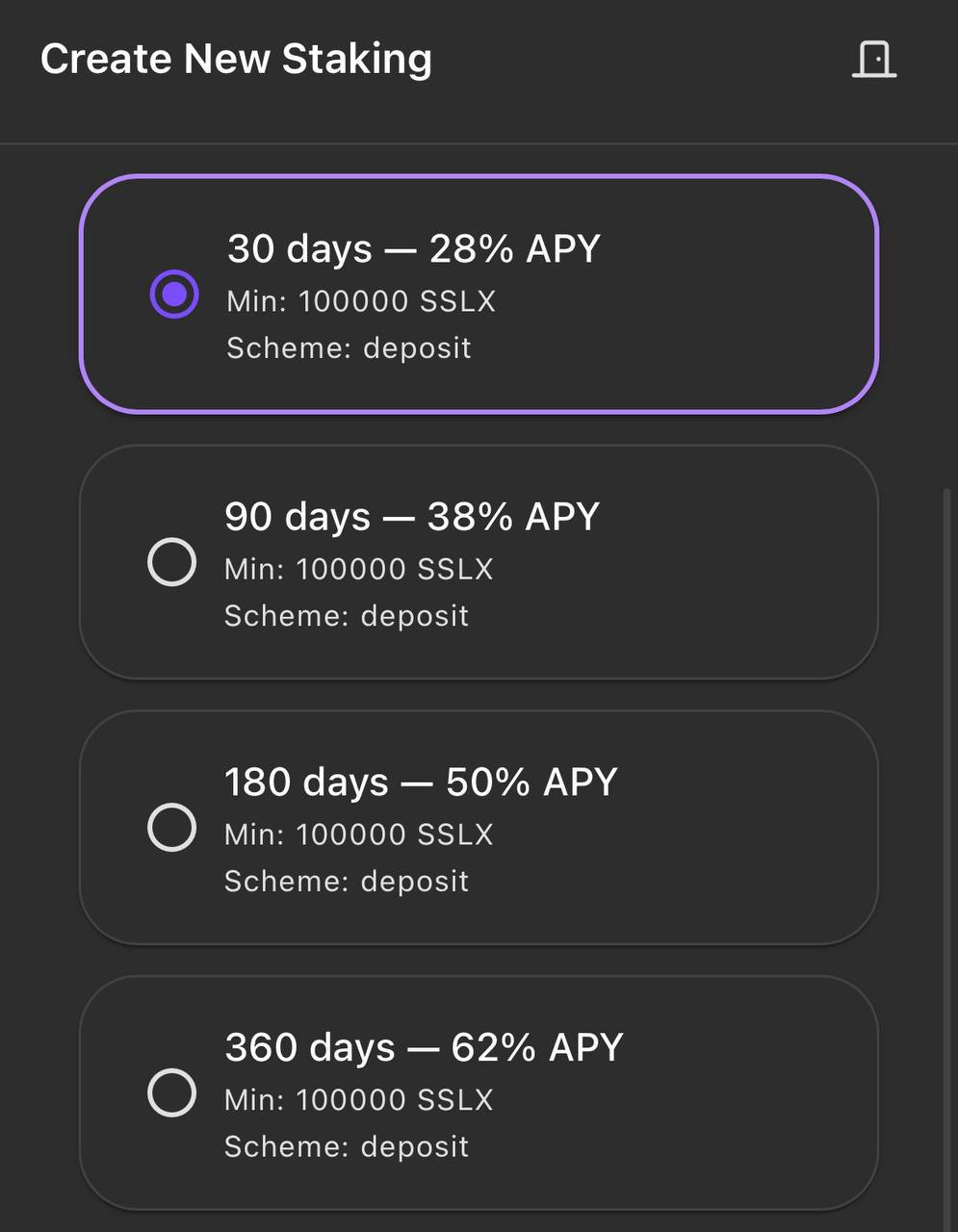Tap 'Min: 100000 SSLX' in 360 days card
The width and height of the screenshot is (958, 1232).
[x=359, y=1100]
